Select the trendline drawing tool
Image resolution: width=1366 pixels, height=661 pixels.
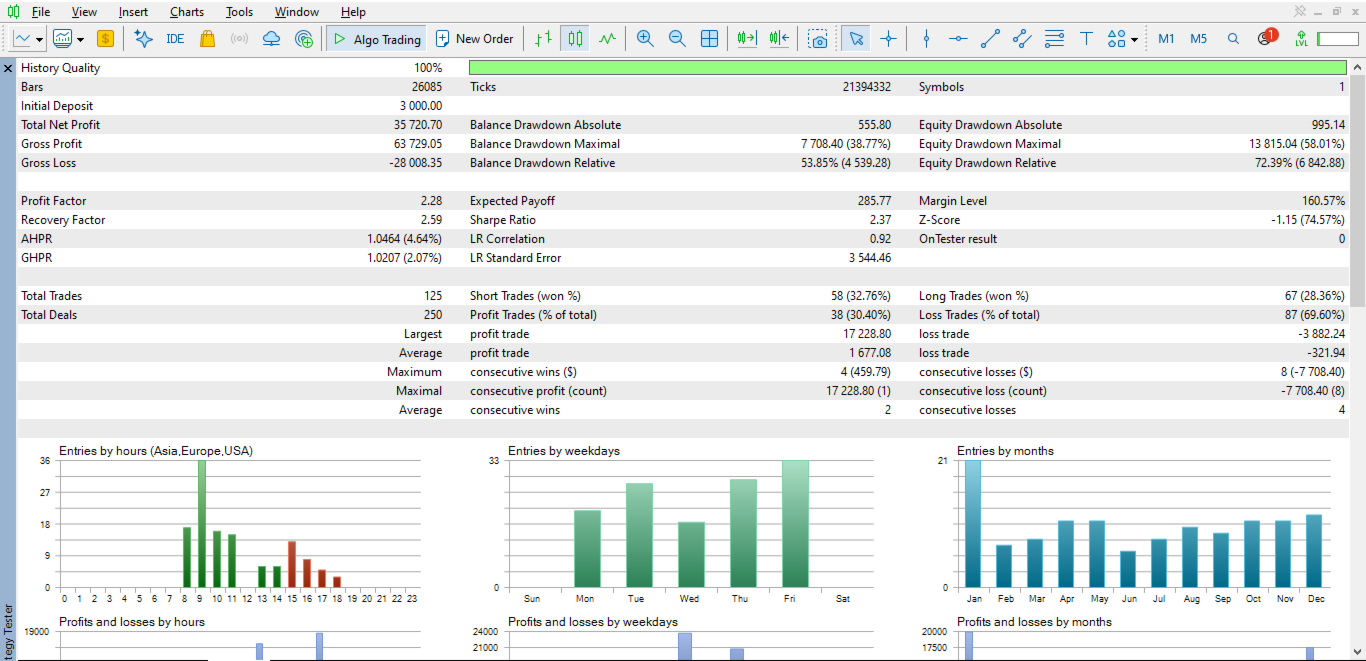[990, 39]
